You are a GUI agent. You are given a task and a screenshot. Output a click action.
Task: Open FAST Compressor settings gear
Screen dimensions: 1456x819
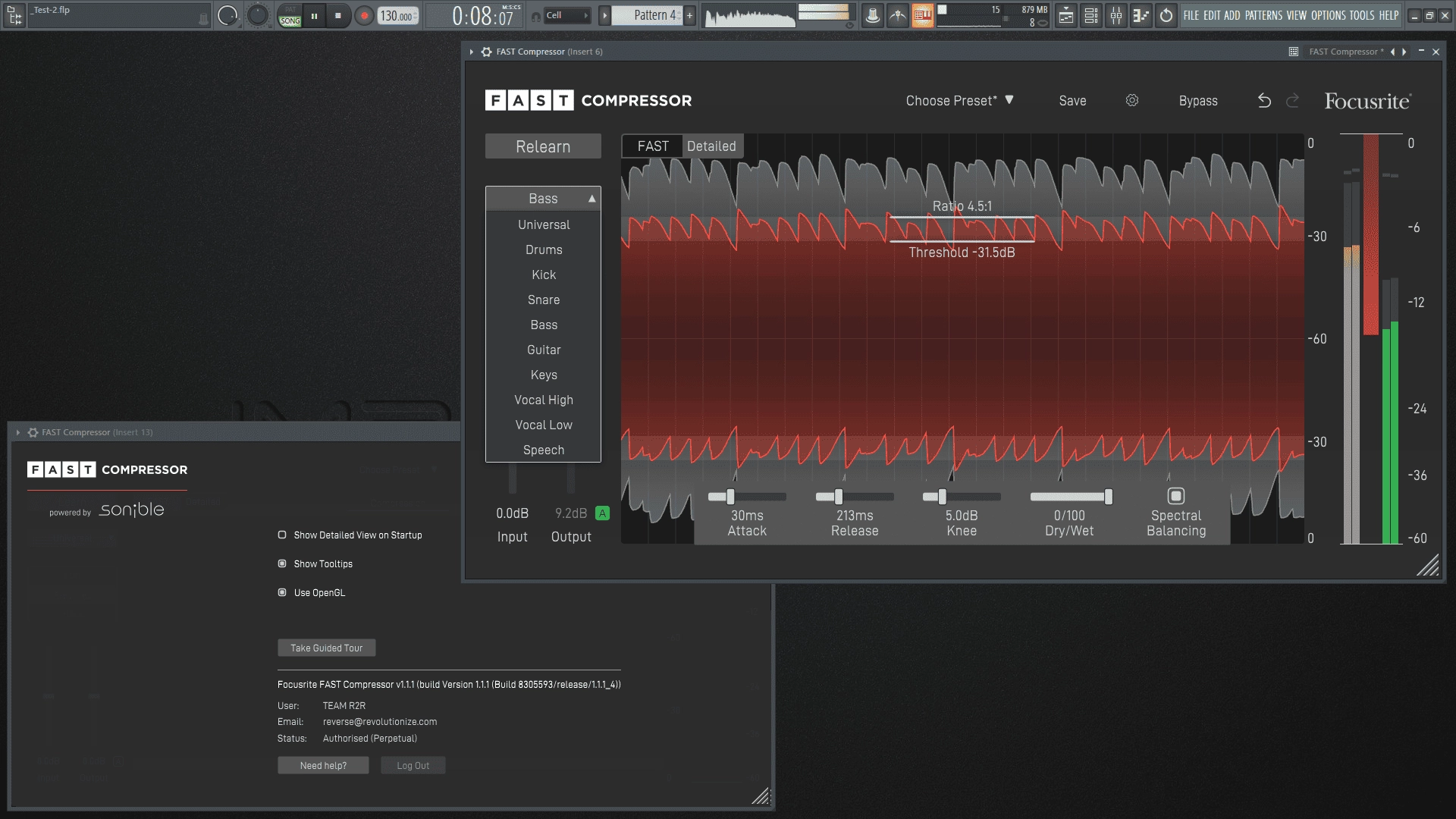[1132, 100]
